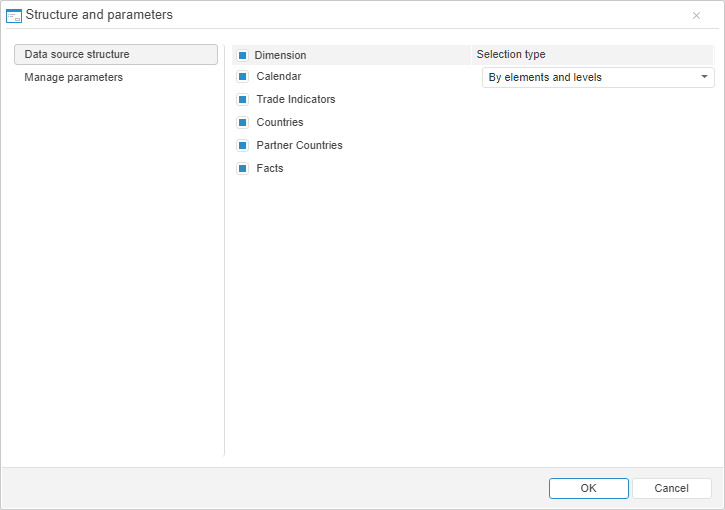Uncheck the Facts dimension checkbox
Image resolution: width=725 pixels, height=510 pixels.
[242, 168]
